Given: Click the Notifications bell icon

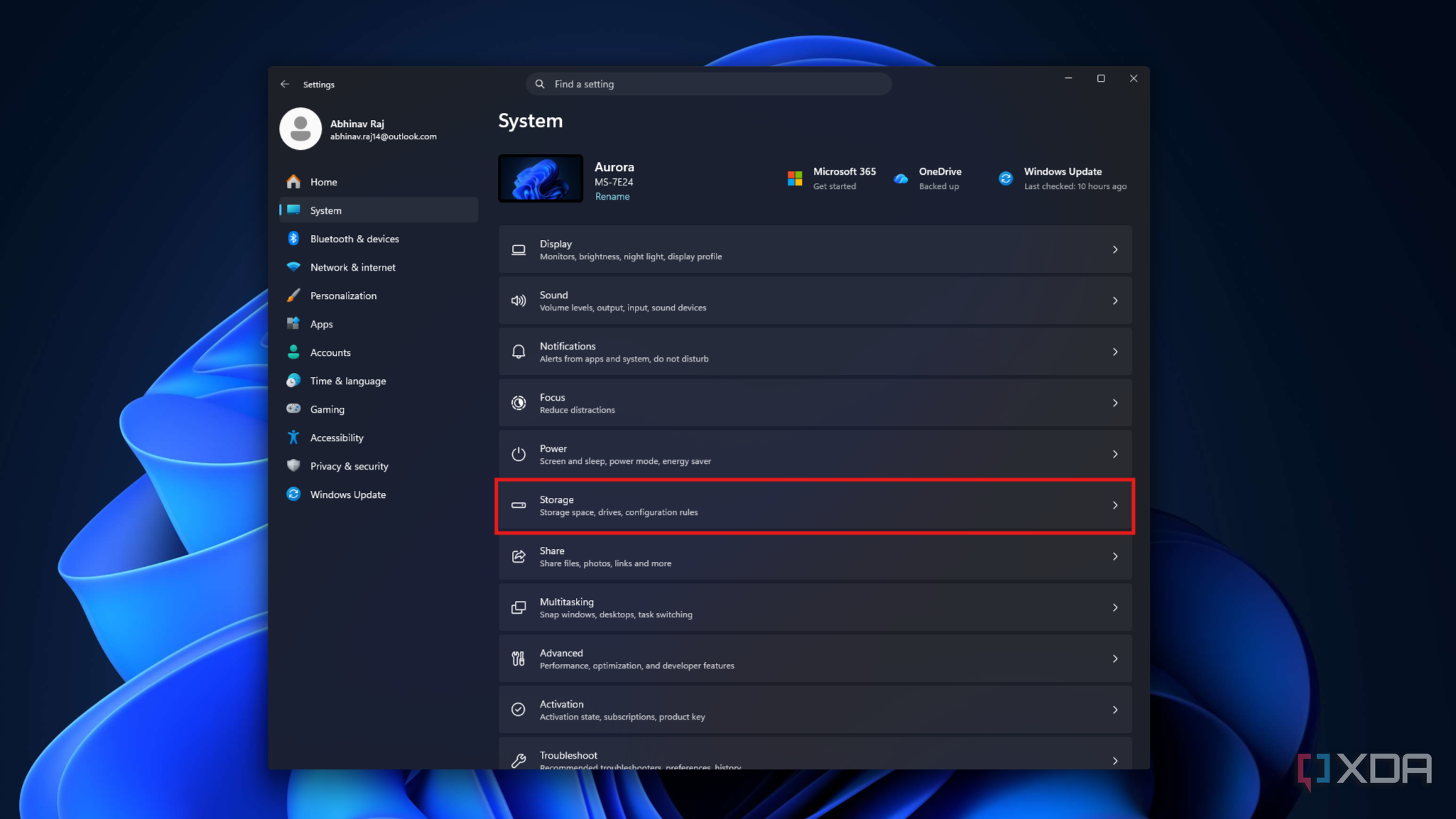Looking at the screenshot, I should 518,352.
